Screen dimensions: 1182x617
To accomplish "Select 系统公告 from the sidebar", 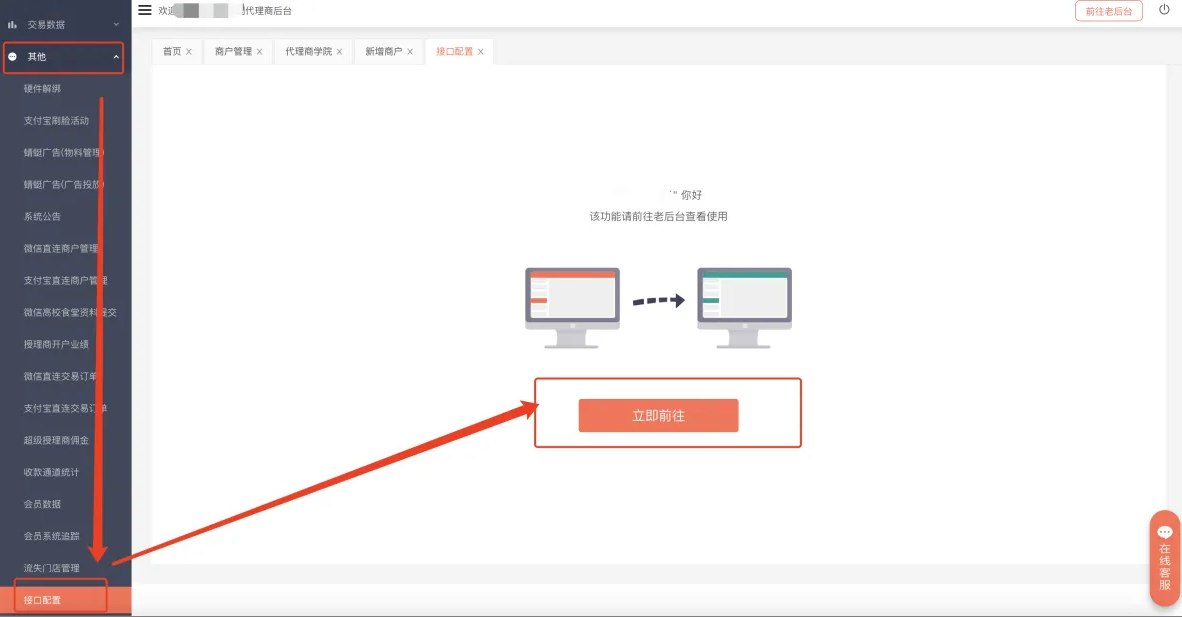I will [43, 217].
